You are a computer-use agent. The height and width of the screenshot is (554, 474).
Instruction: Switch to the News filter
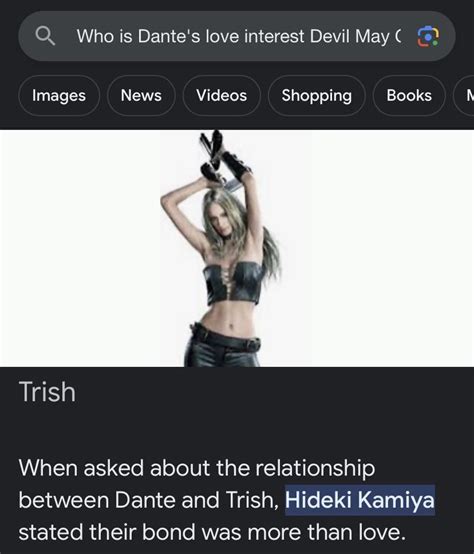pyautogui.click(x=141, y=95)
